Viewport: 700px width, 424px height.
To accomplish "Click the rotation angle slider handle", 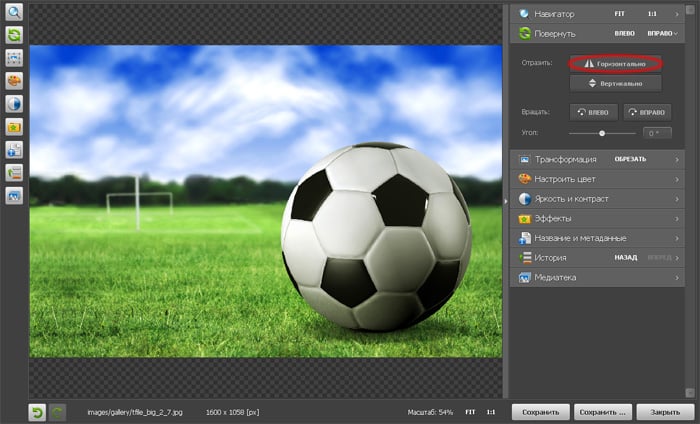I will (x=602, y=132).
